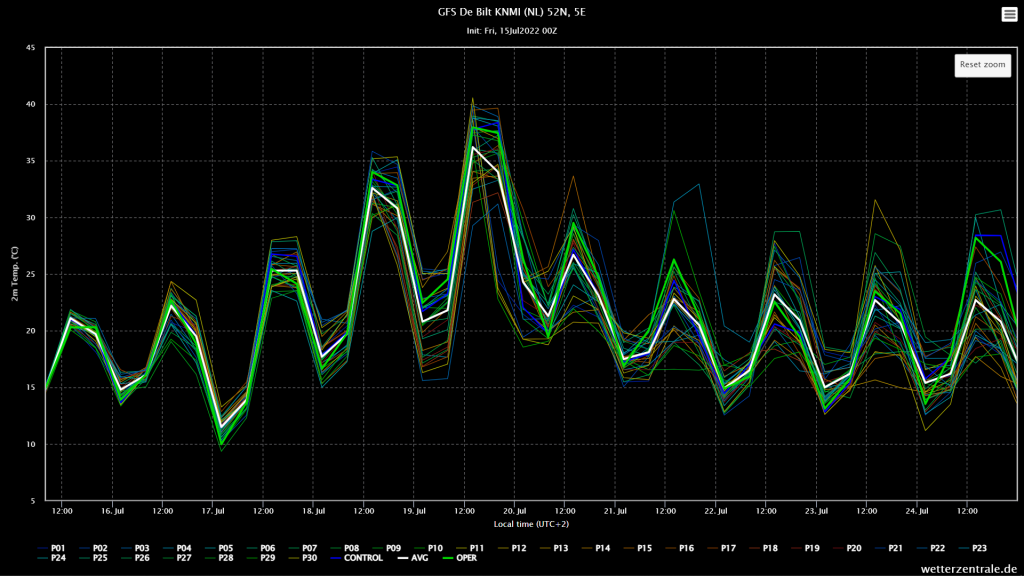Open the wetterzentrale.de credits link
The image size is (1024, 576).
pos(968,569)
